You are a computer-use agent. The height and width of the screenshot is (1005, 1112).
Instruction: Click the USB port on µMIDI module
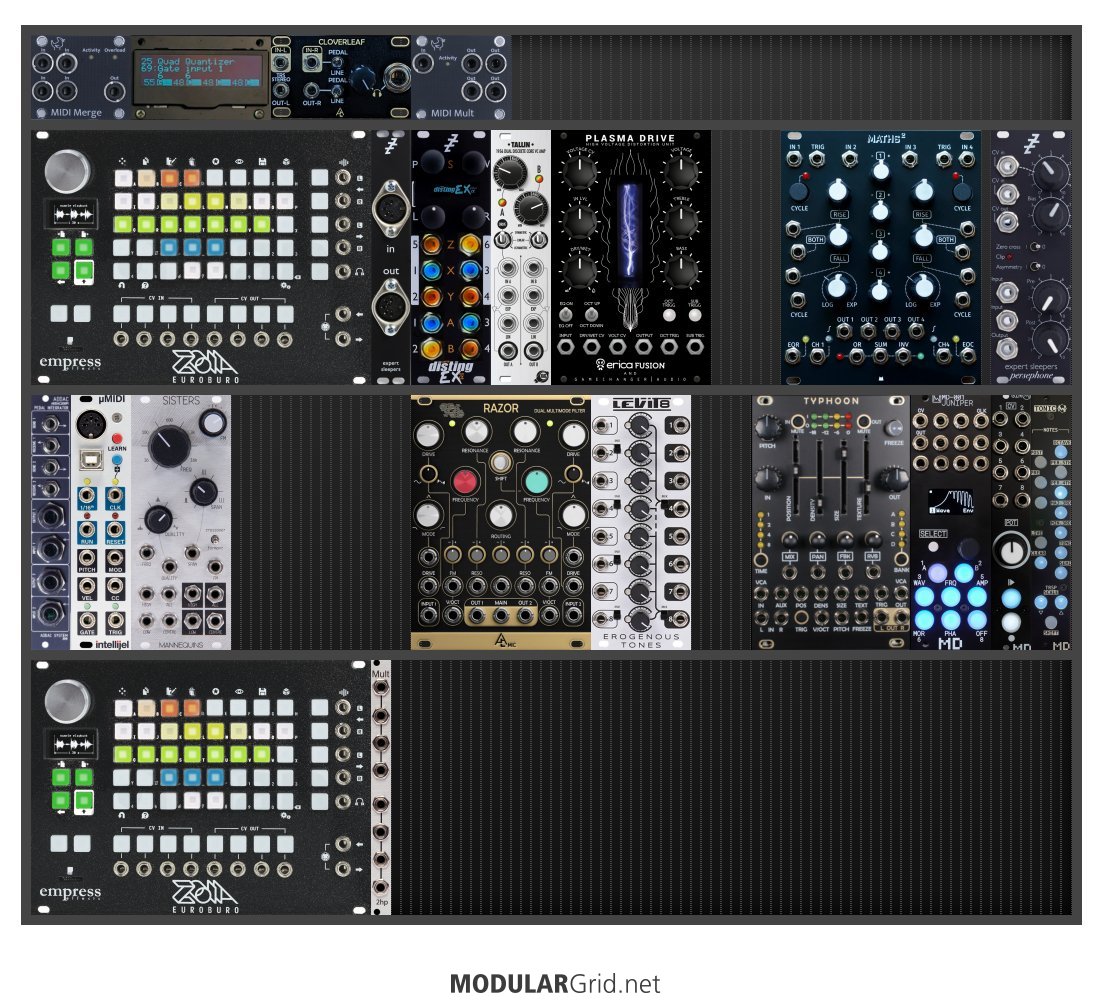click(x=89, y=460)
